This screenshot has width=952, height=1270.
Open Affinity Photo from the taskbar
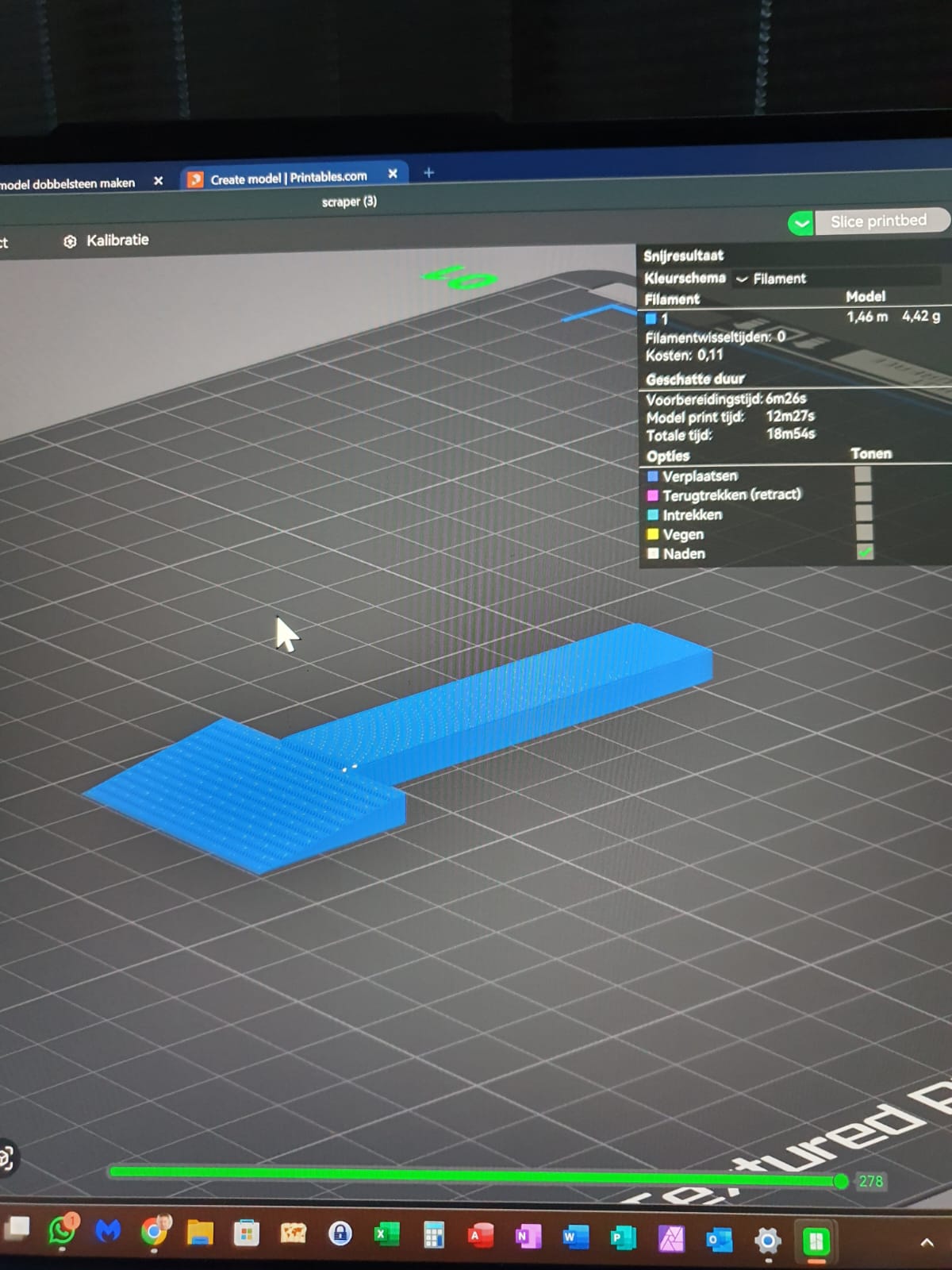coord(671,1238)
